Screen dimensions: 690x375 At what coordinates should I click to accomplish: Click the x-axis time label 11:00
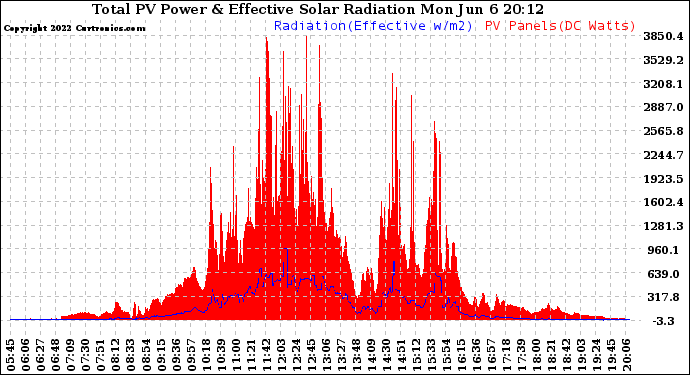236,355
